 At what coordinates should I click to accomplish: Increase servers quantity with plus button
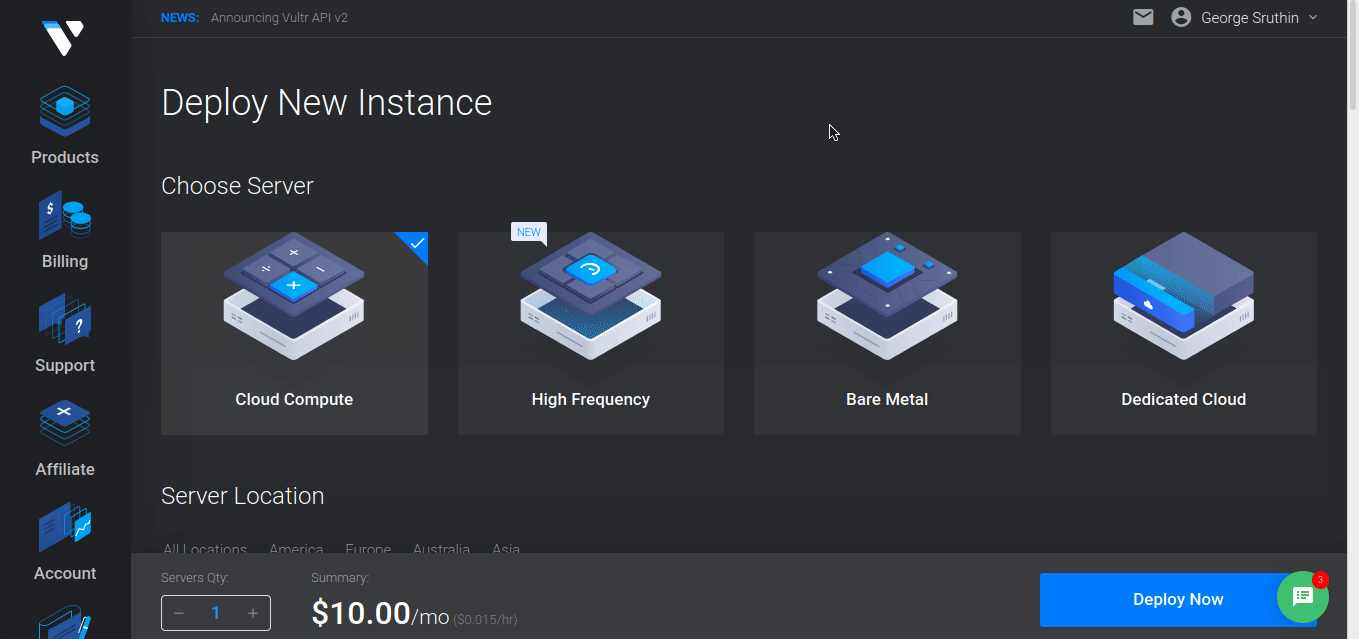pos(253,613)
